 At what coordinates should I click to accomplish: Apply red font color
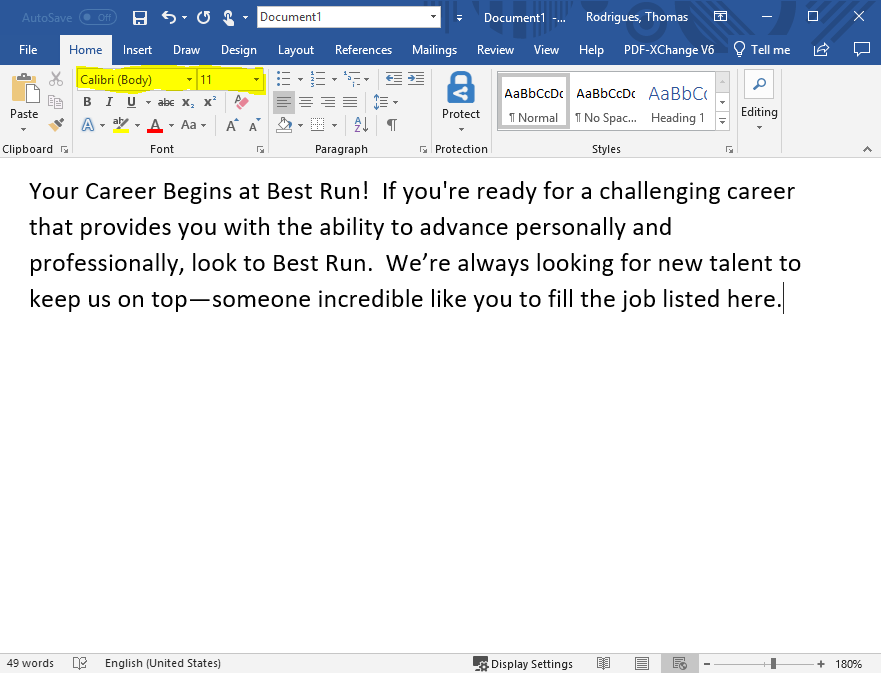click(x=155, y=125)
